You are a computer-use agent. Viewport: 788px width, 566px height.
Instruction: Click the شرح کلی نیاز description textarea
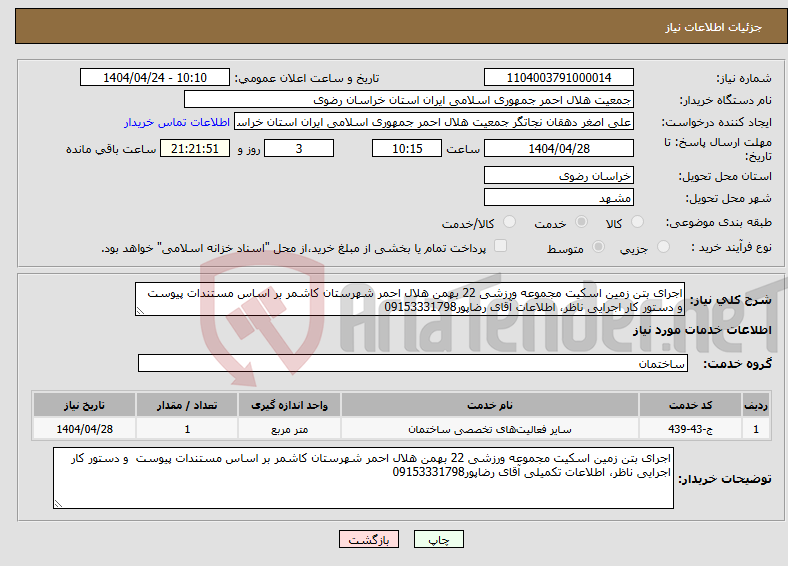click(x=410, y=299)
